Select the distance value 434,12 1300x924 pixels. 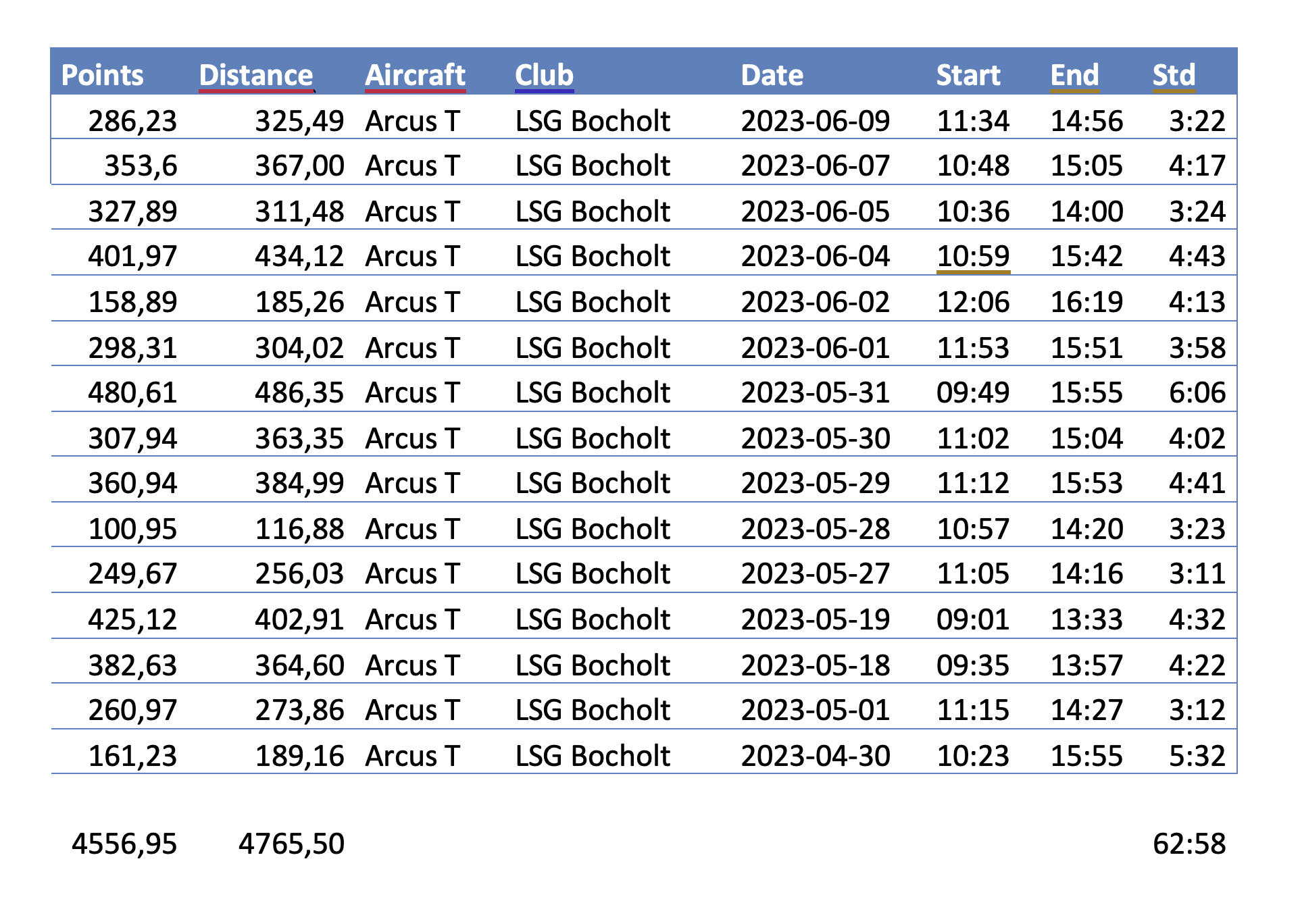click(299, 257)
